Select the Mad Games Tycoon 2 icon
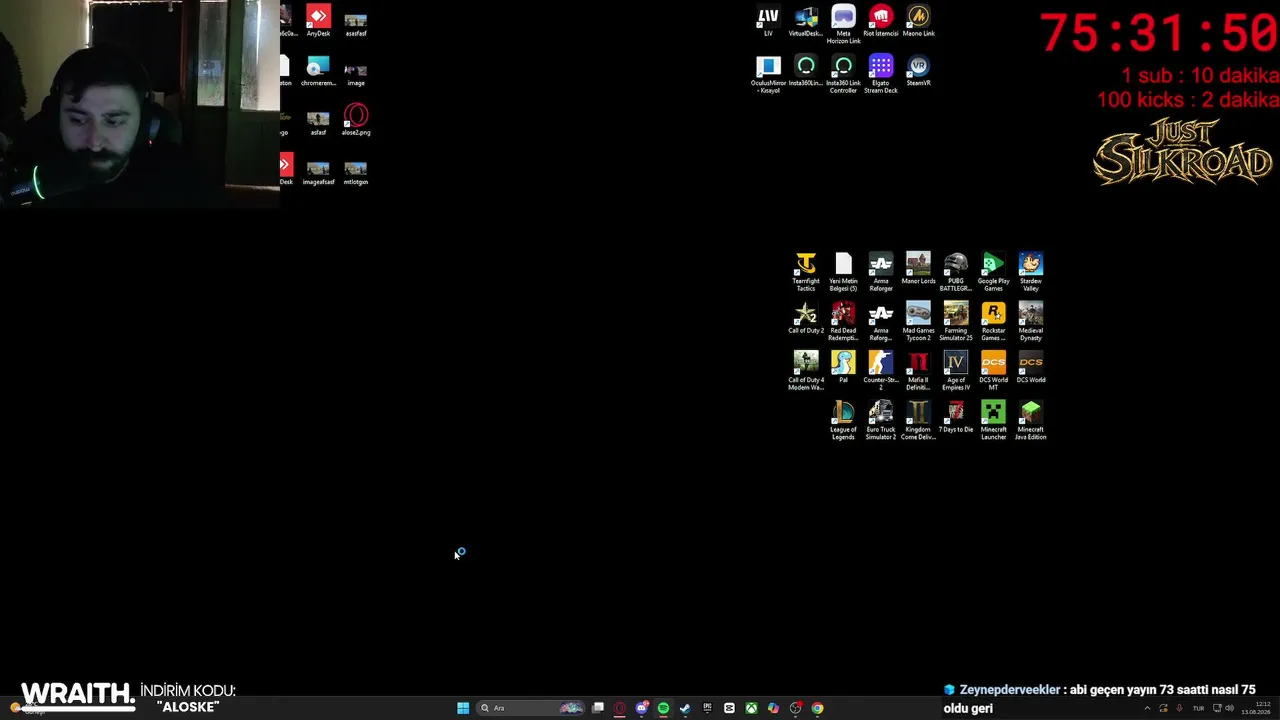 [x=918, y=322]
